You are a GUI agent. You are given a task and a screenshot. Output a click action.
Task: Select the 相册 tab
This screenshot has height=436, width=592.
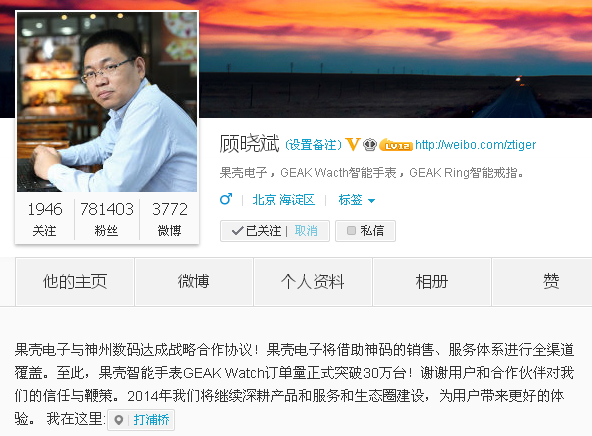(432, 282)
